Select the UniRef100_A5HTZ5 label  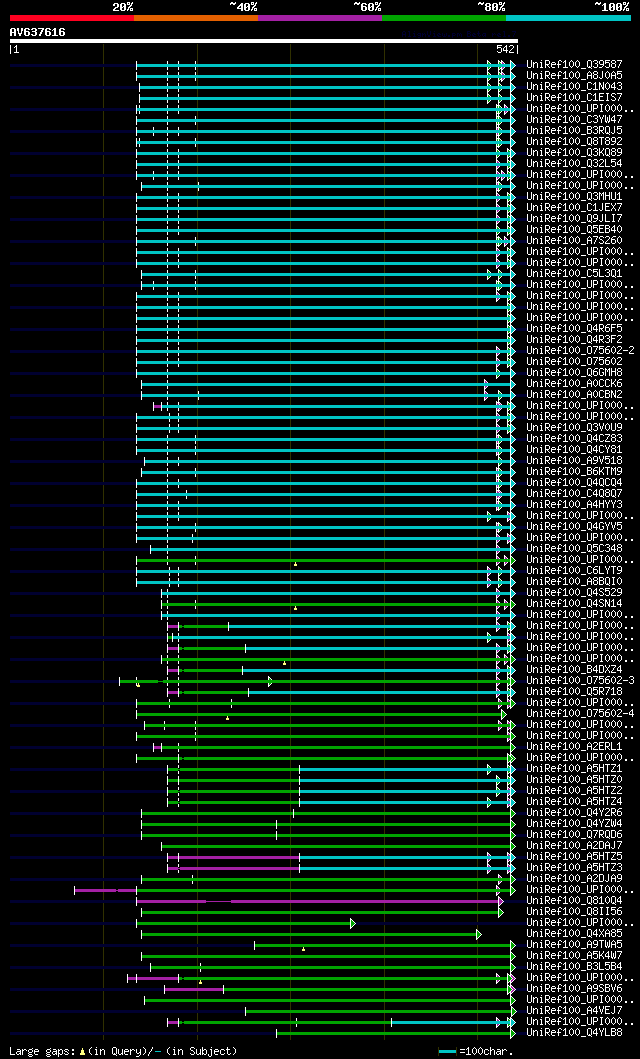[575, 857]
